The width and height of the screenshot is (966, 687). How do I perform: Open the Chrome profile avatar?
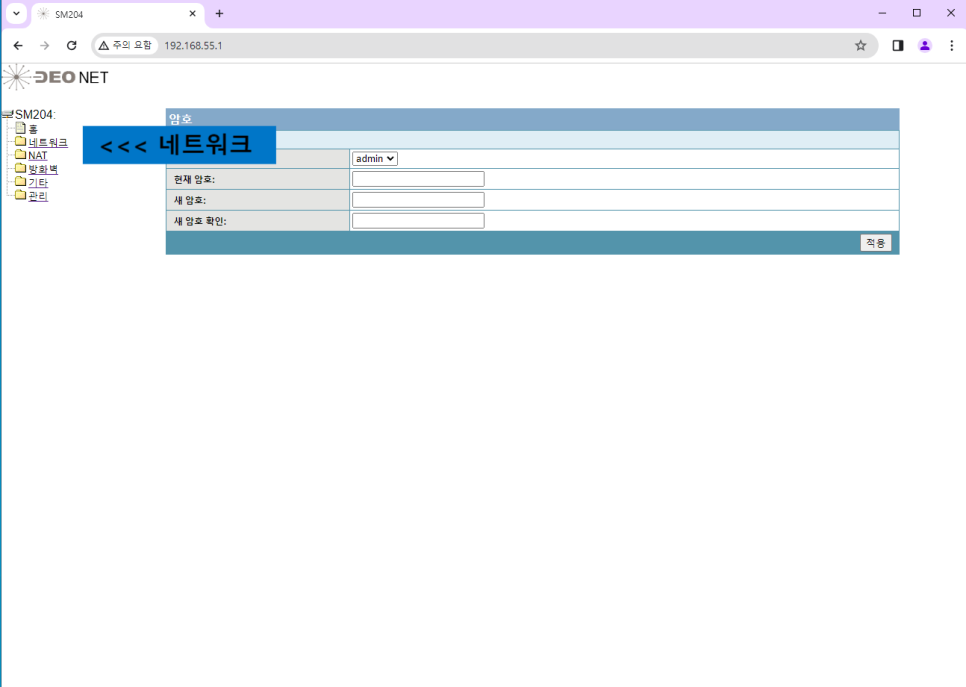925,46
